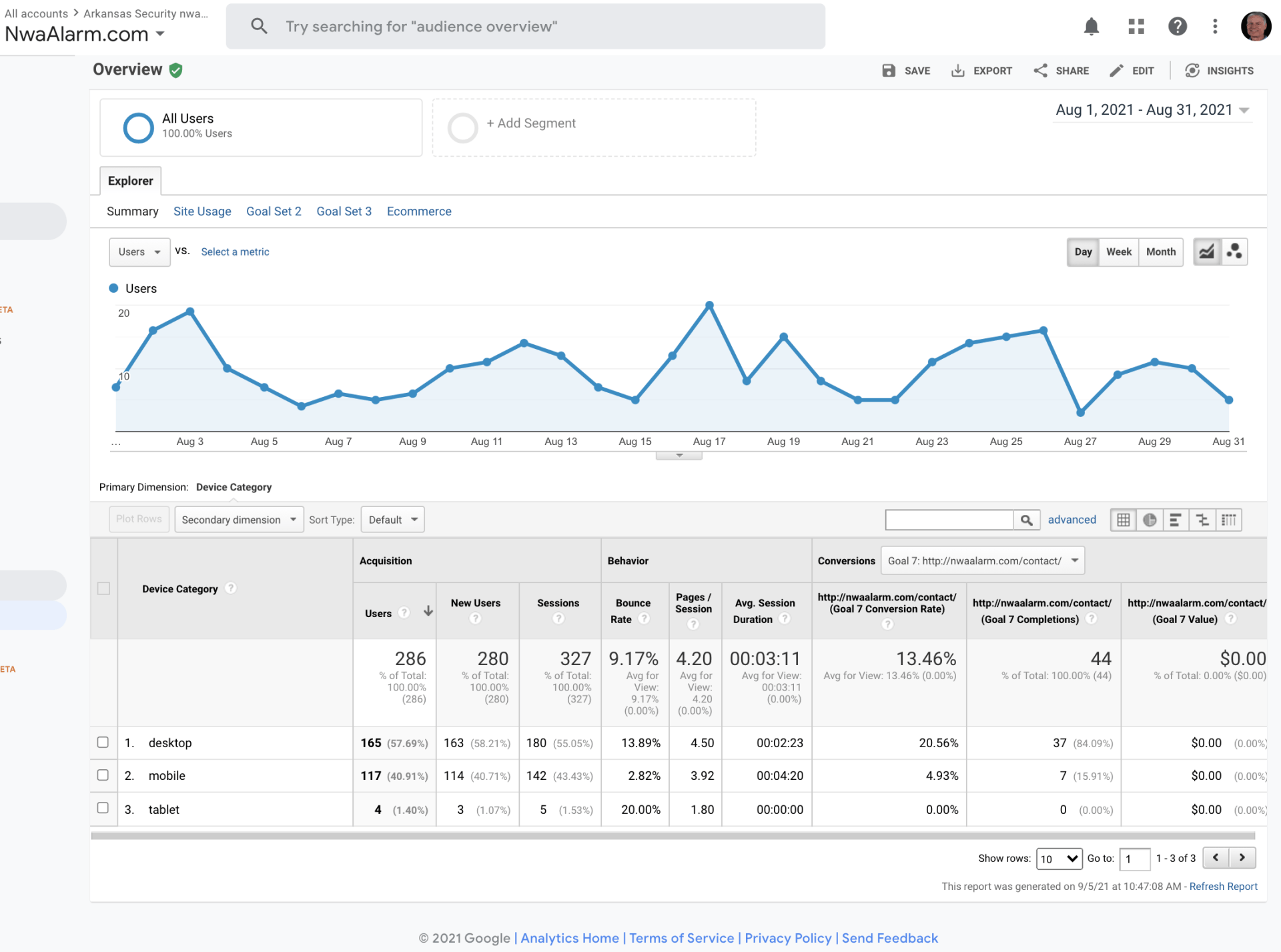This screenshot has width=1281, height=952.
Task: Click the help question mark icon
Action: (x=1177, y=27)
